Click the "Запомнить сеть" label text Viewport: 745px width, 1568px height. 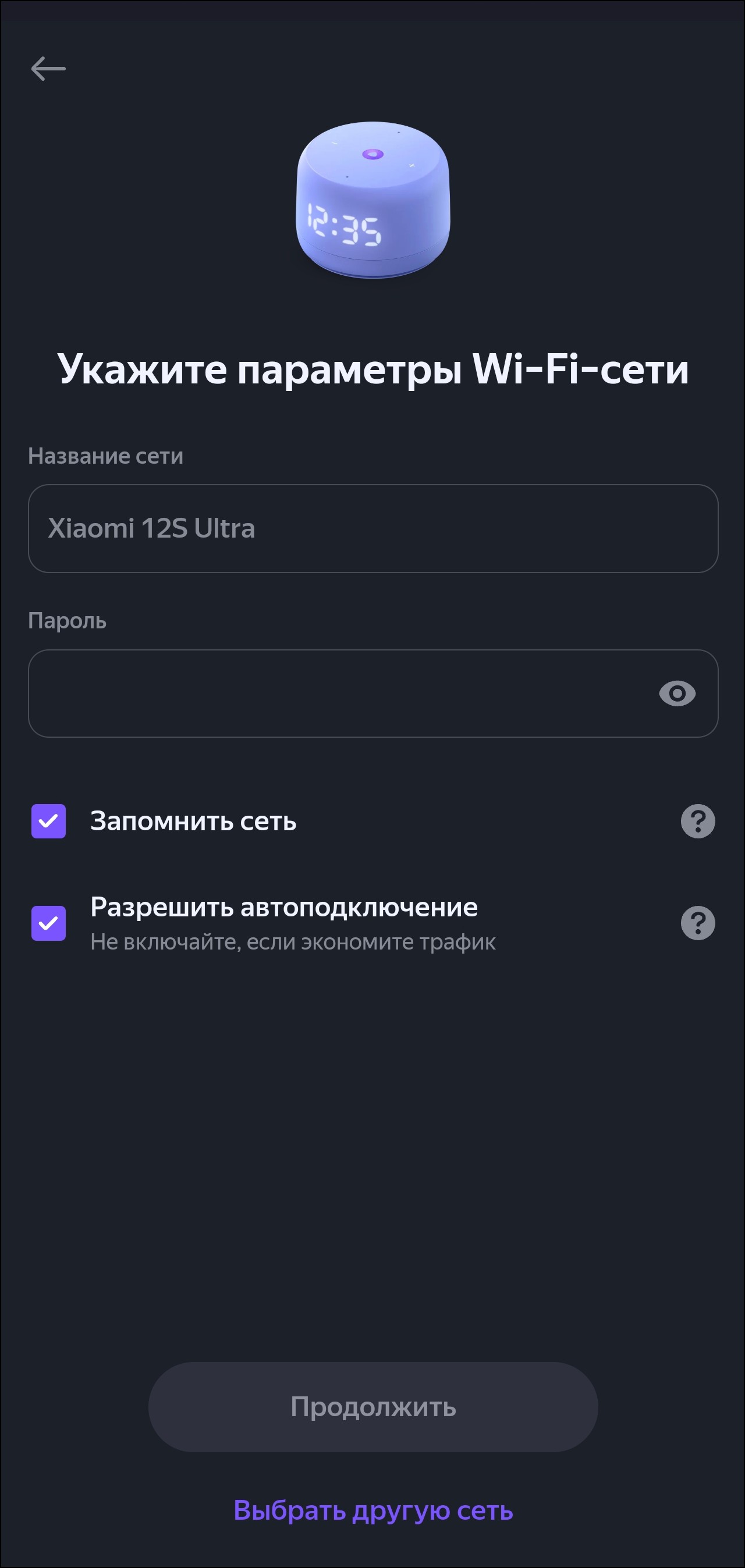click(x=193, y=821)
